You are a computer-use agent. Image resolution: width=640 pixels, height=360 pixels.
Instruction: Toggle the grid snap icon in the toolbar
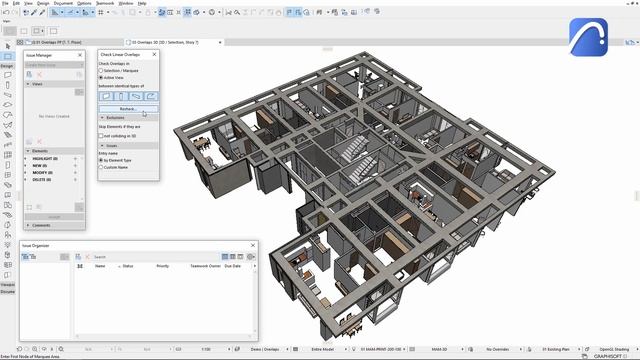[101, 12]
